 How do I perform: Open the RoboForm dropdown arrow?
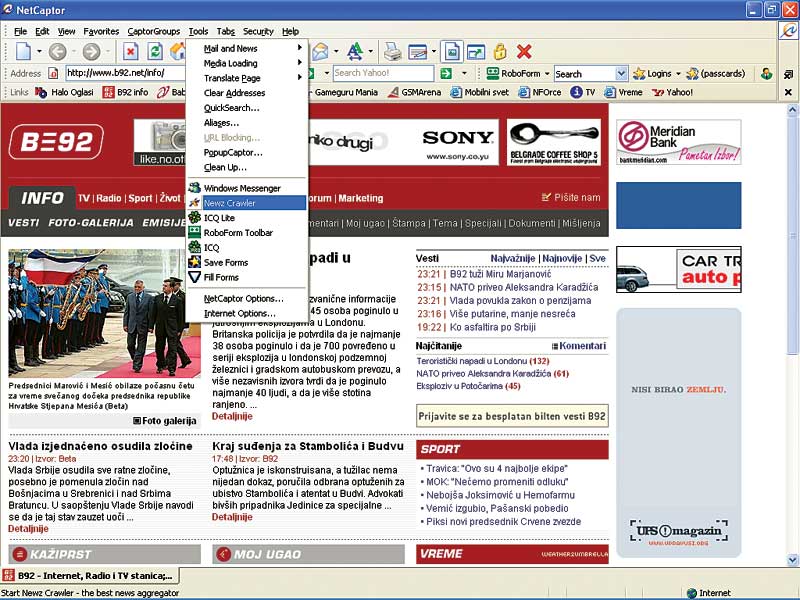(547, 73)
